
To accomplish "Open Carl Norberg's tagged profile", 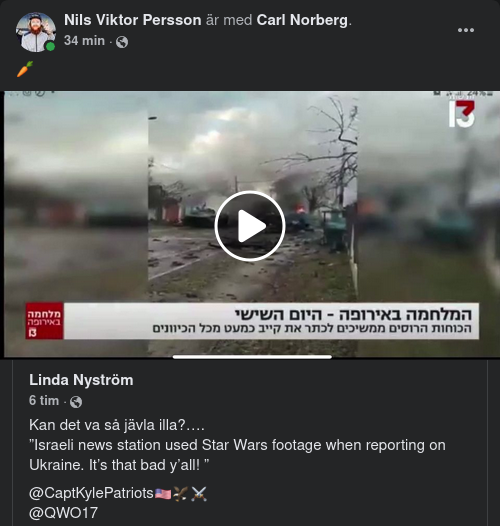I will pyautogui.click(x=302, y=20).
